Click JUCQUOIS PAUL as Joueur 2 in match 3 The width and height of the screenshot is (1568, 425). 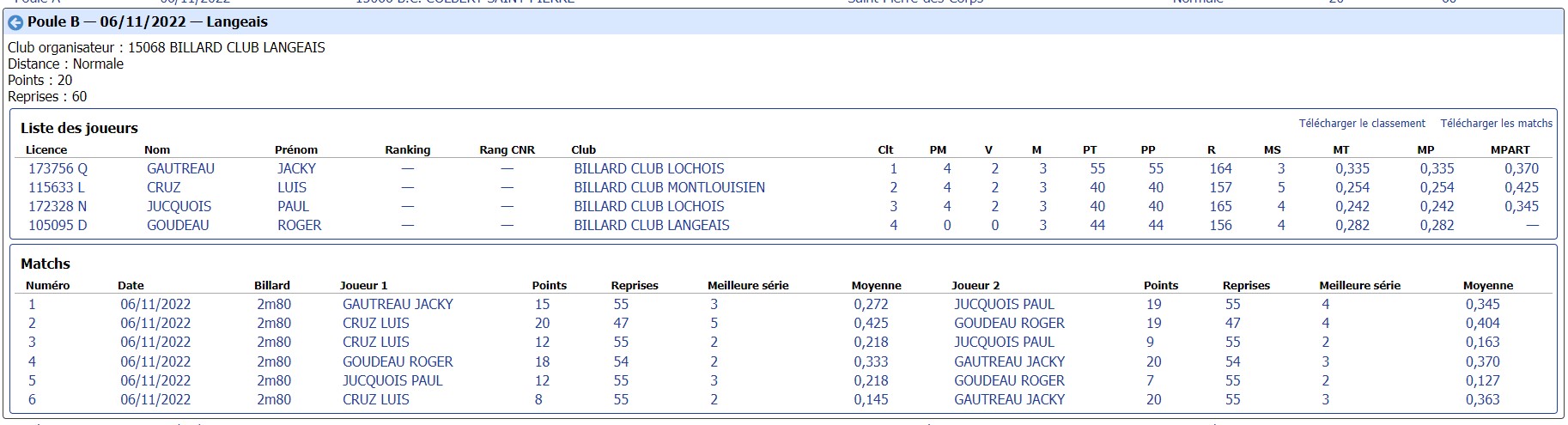point(1004,343)
